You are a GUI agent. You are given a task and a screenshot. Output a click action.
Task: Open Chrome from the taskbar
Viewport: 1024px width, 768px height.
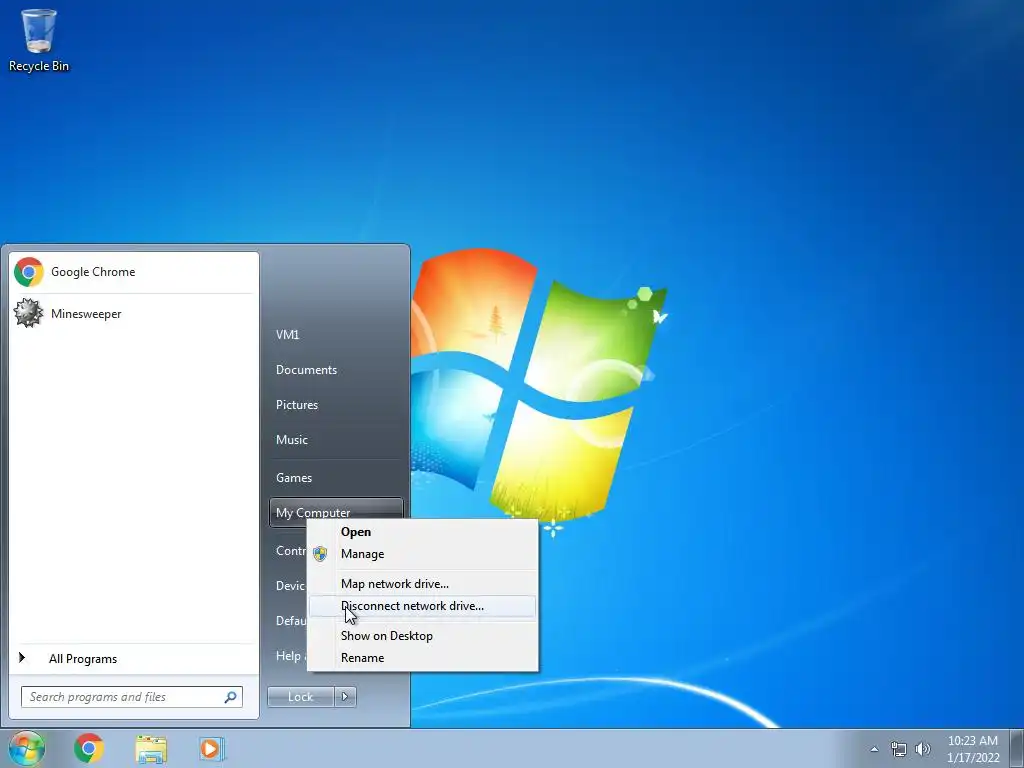point(89,748)
